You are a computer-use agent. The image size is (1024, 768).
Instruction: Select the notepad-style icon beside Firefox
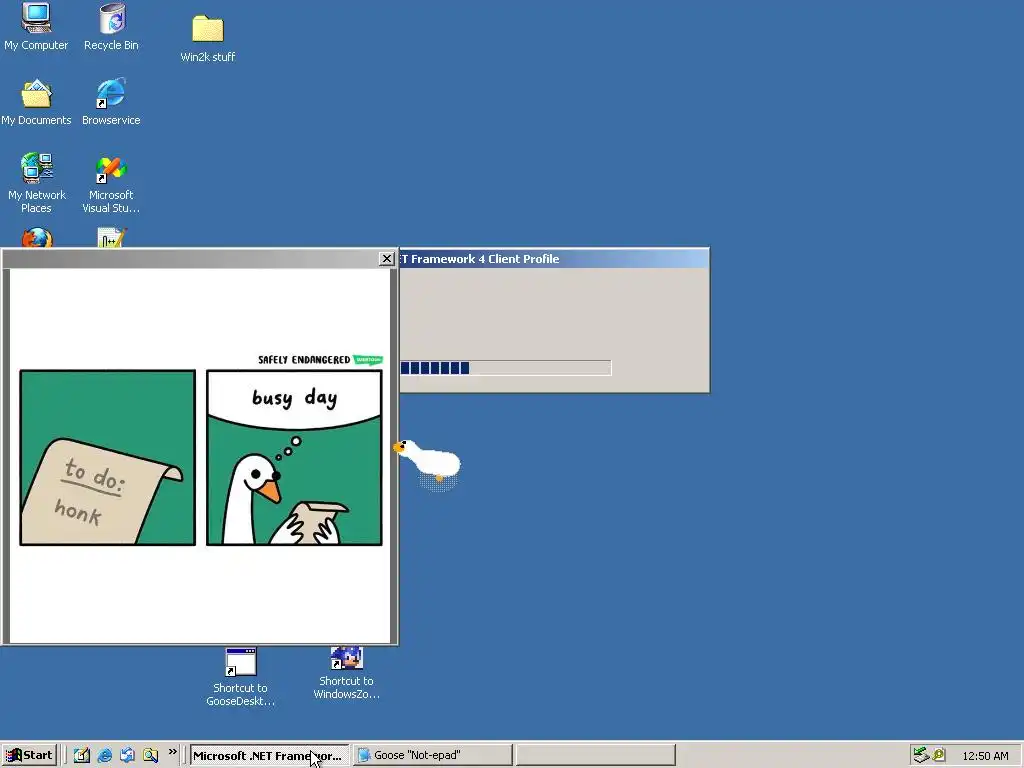[x=111, y=237]
